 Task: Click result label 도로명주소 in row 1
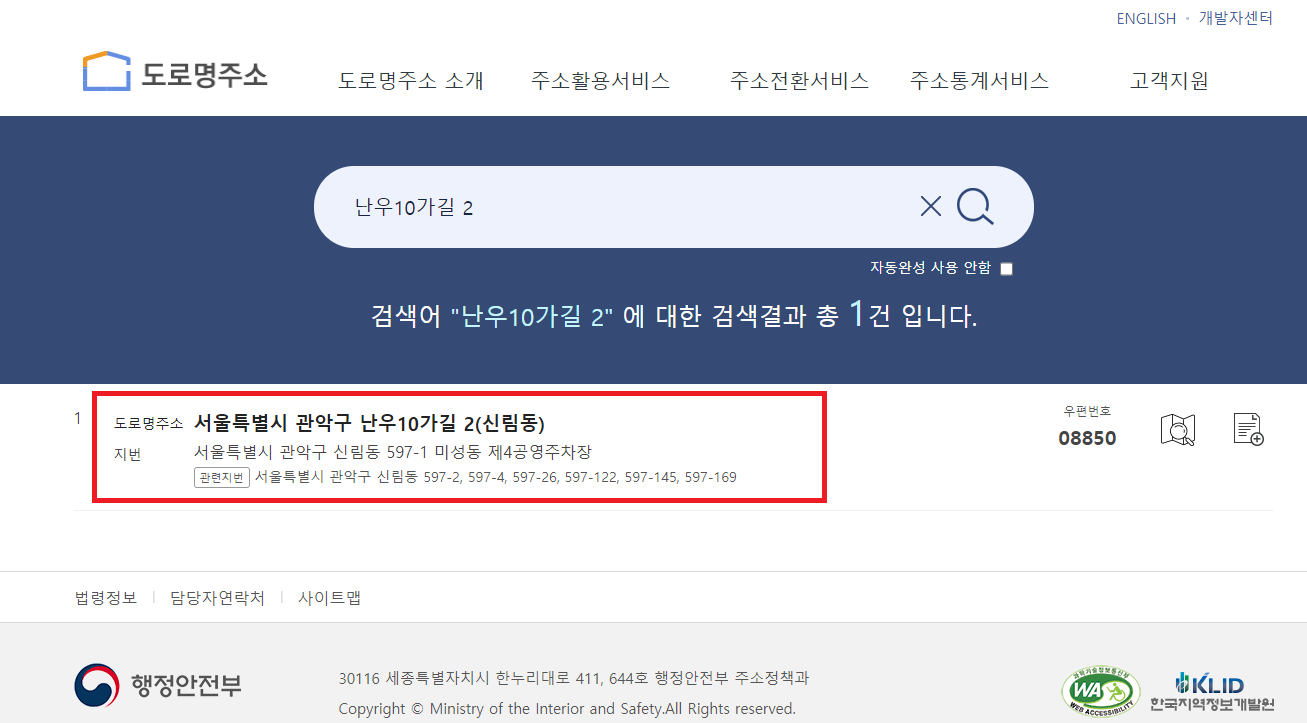(x=148, y=424)
